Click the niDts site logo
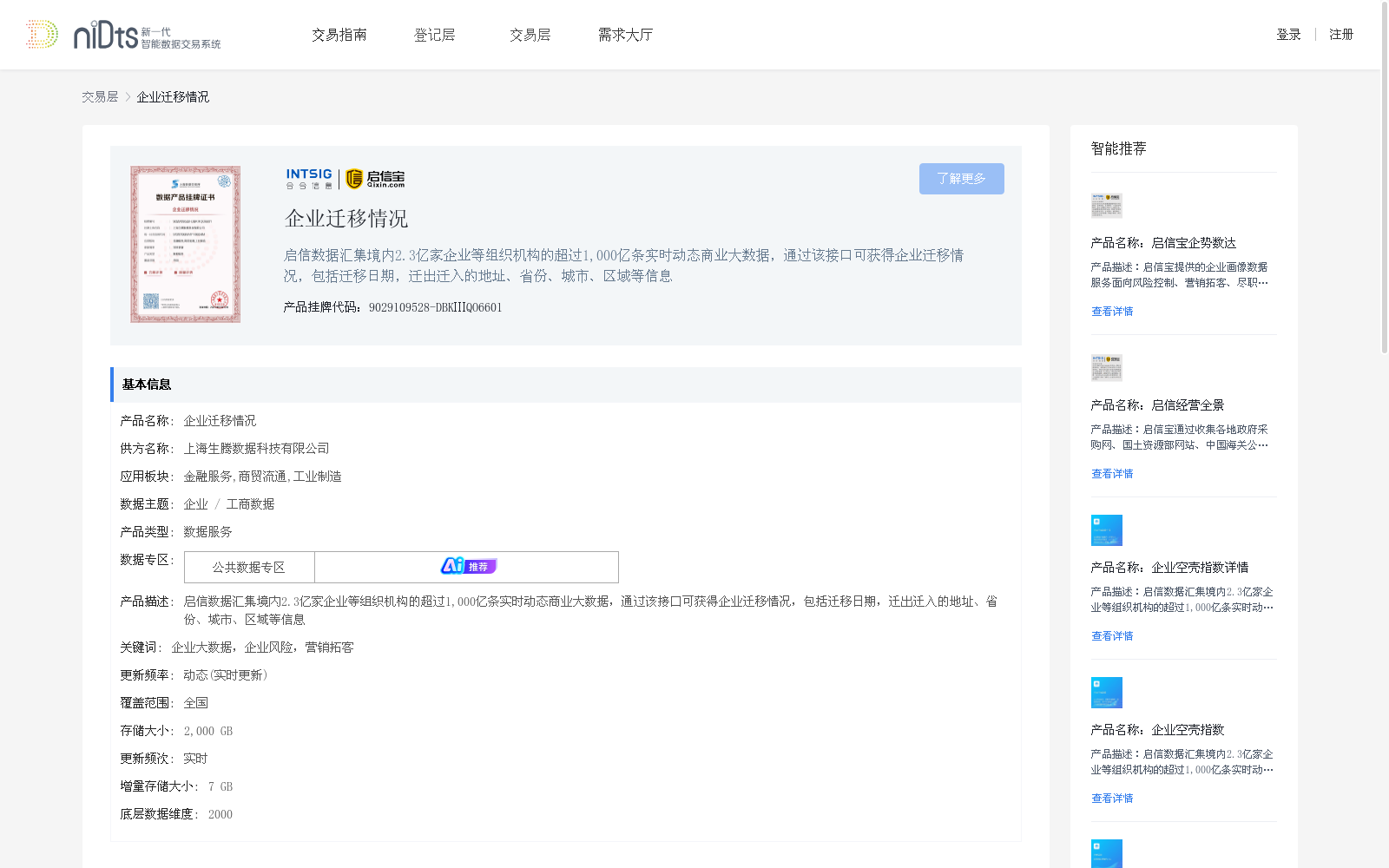 click(123, 35)
